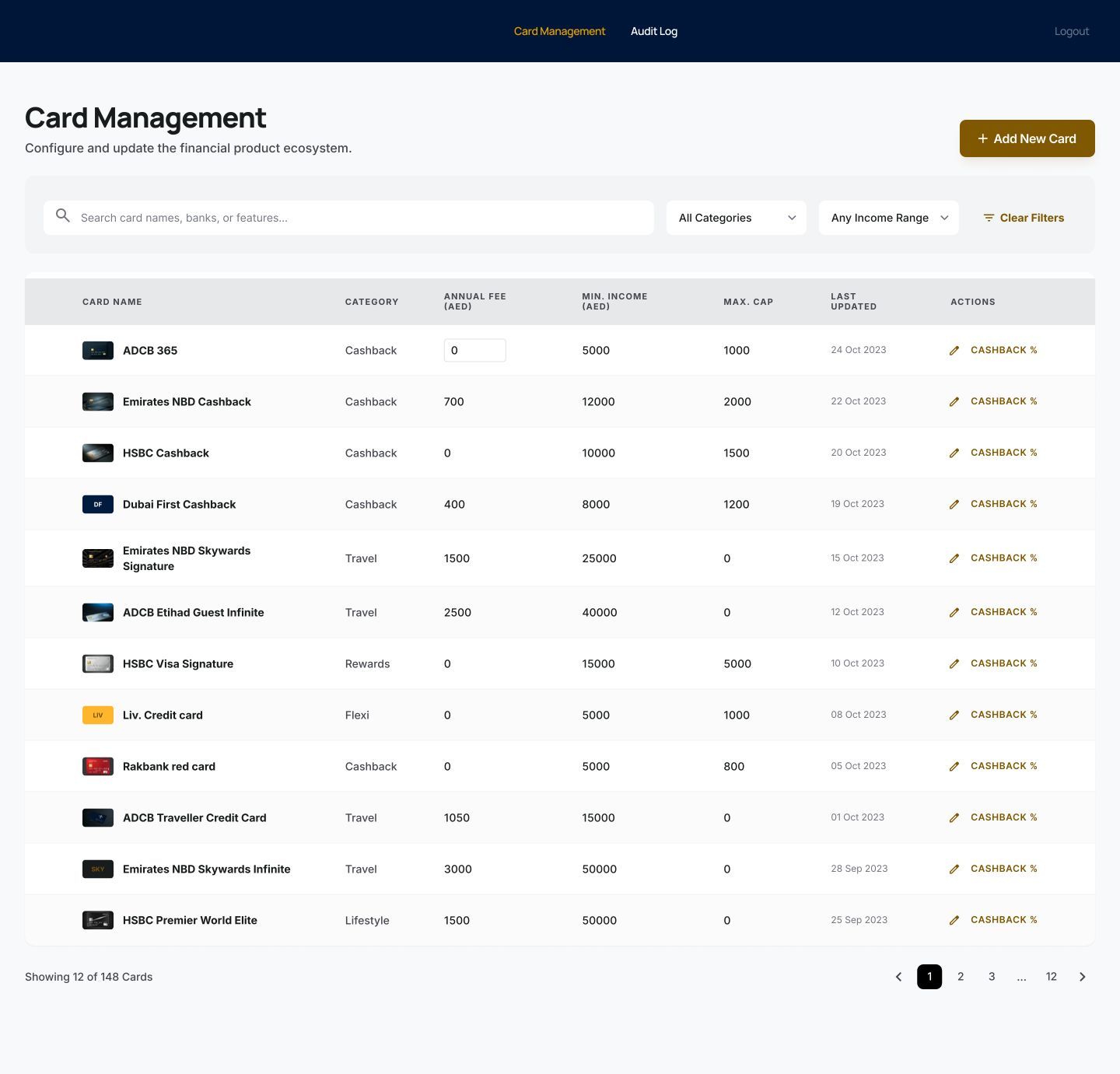Click the HSBC Premier World Elite name
Screen dimensions: 1120x1074
(190, 921)
